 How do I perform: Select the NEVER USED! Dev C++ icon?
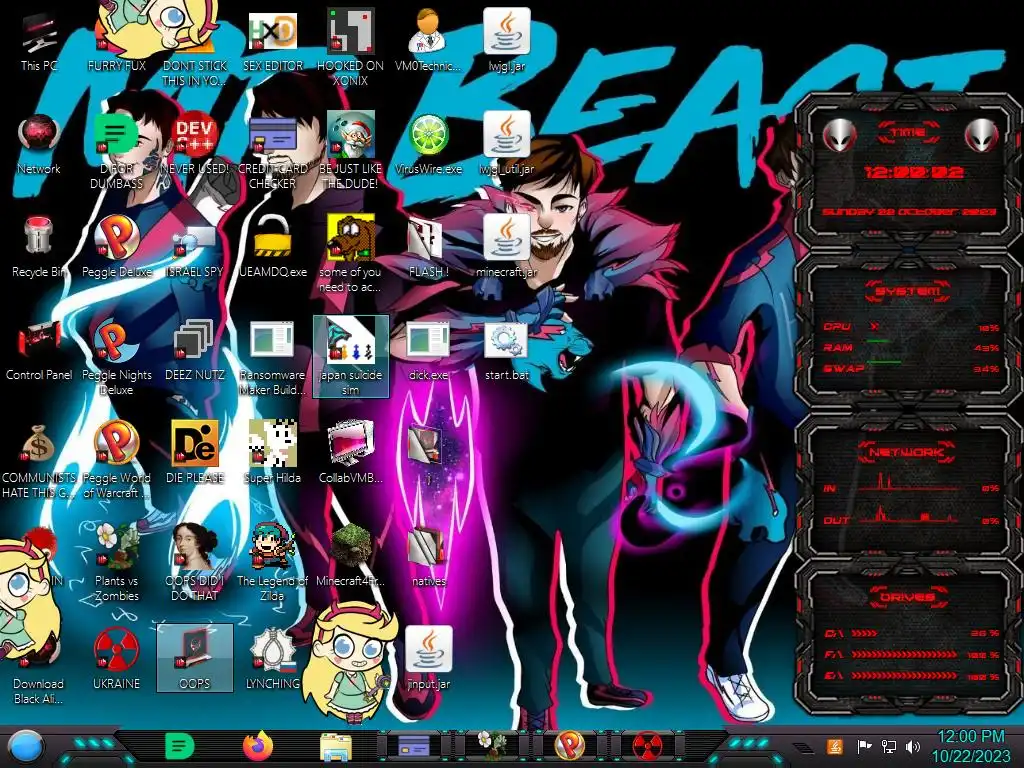pyautogui.click(x=194, y=144)
